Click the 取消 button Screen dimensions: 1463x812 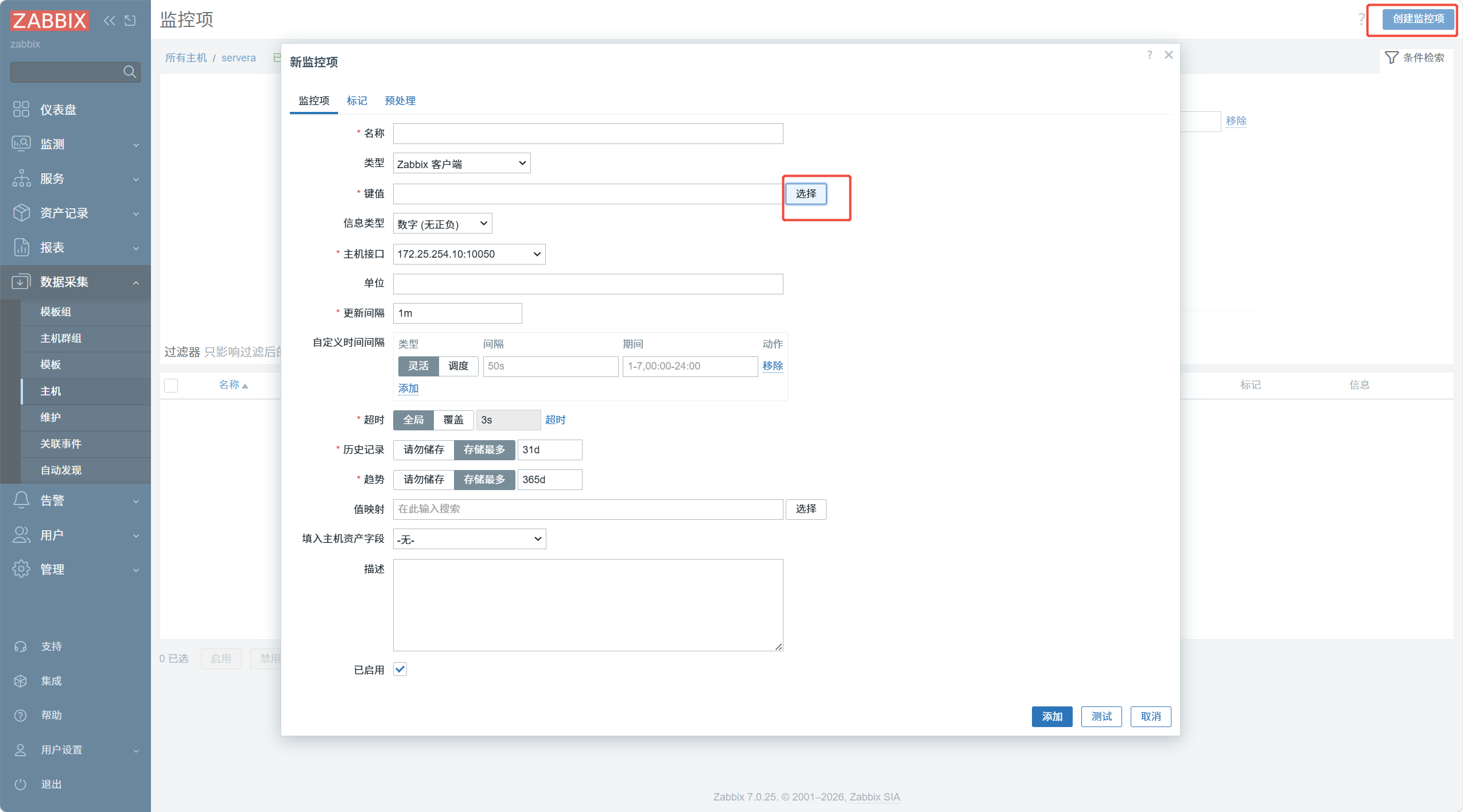pyautogui.click(x=1151, y=717)
